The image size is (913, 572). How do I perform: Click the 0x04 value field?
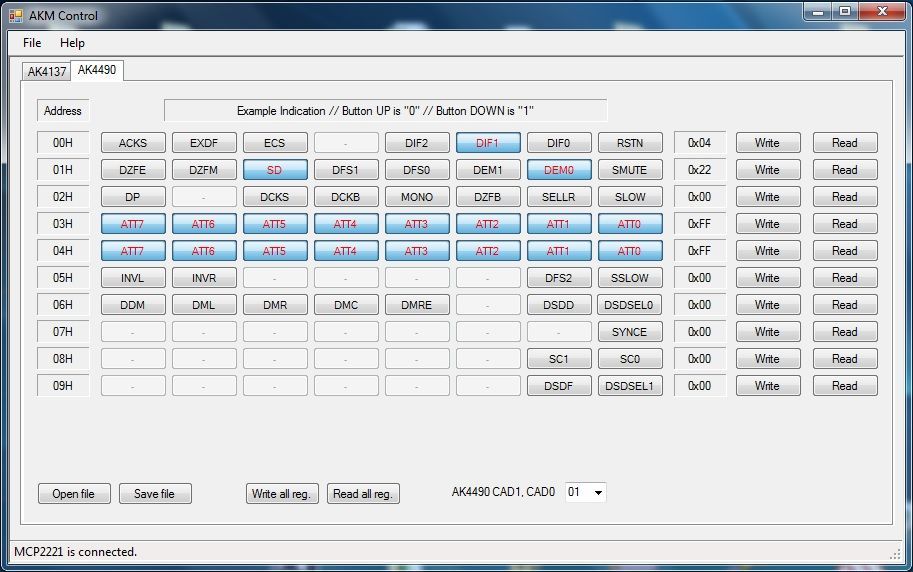(700, 143)
